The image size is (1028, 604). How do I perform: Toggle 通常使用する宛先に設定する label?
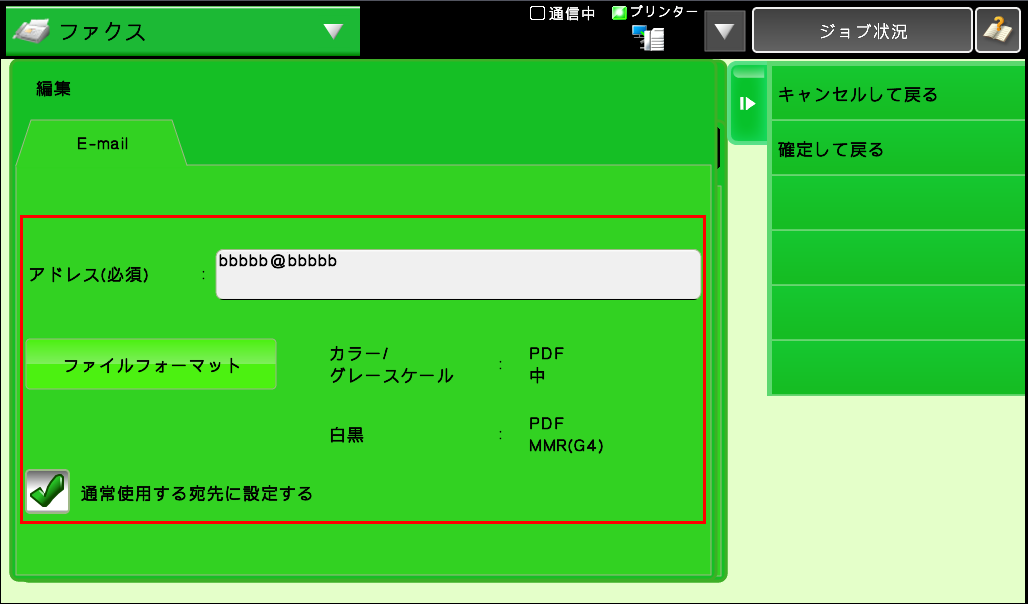point(197,493)
